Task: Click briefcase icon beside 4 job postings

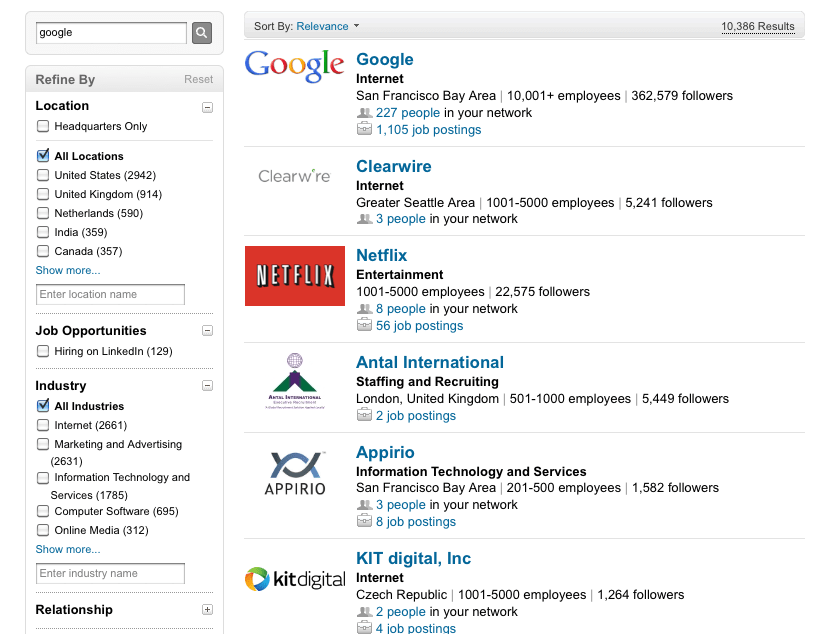Action: click(364, 627)
